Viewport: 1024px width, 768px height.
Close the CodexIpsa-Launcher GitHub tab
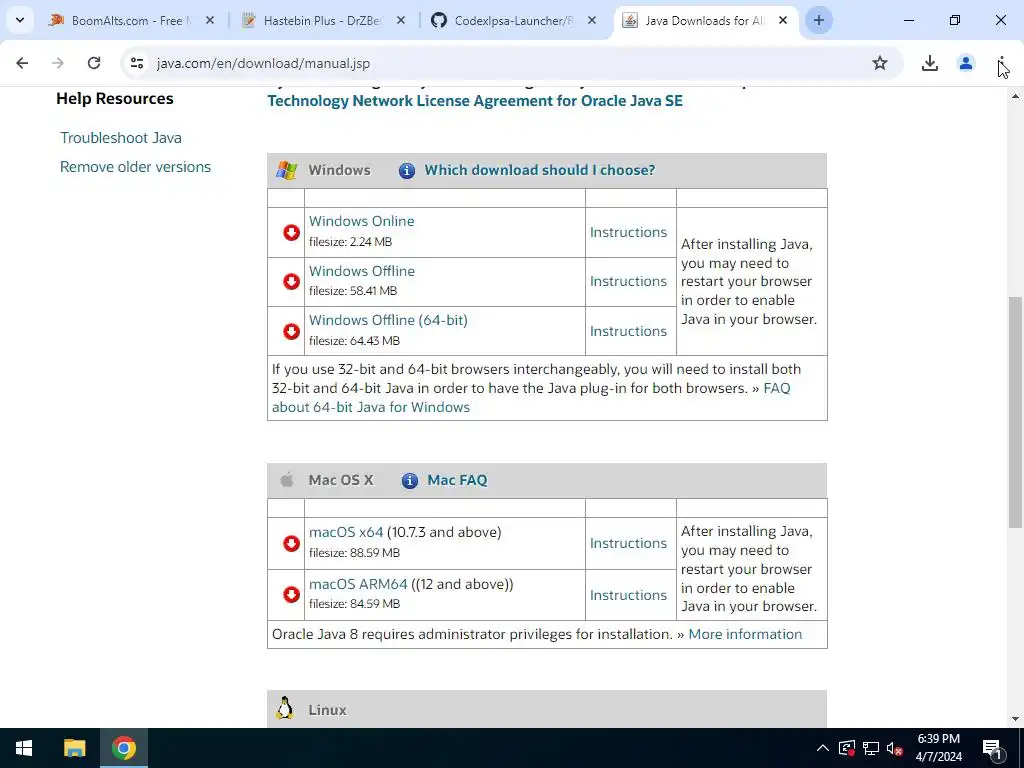pos(592,20)
